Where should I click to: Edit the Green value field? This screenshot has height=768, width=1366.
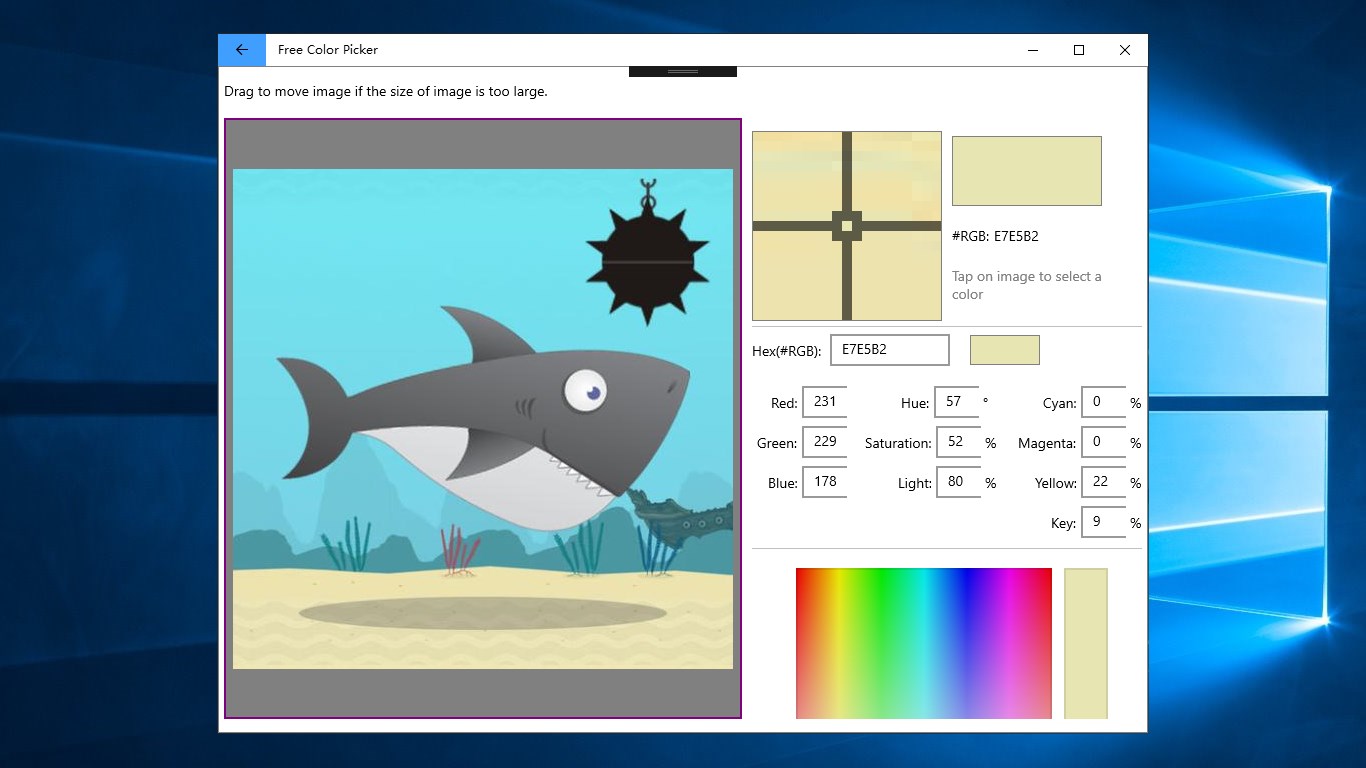click(x=825, y=442)
